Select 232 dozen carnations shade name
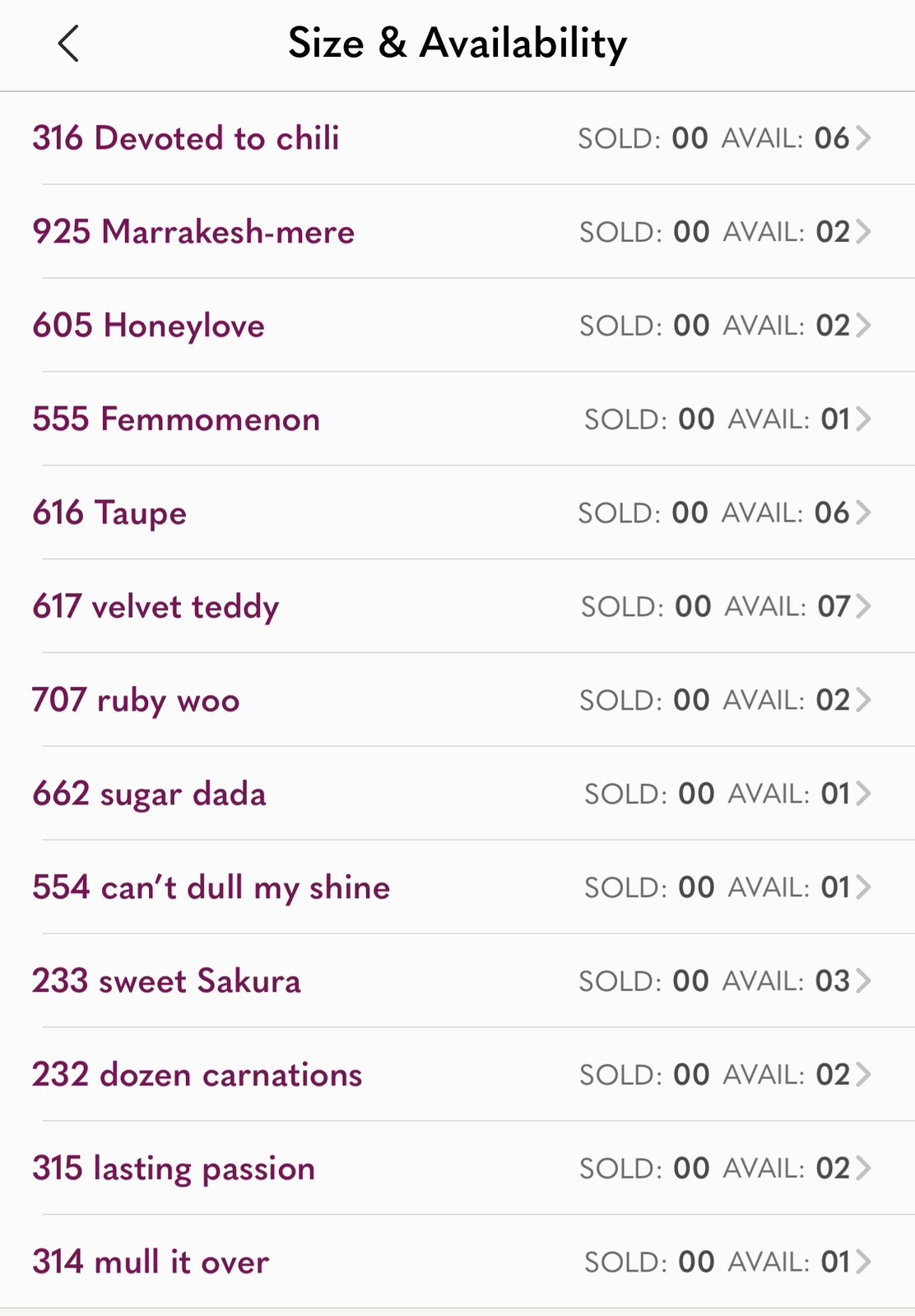 (197, 1075)
